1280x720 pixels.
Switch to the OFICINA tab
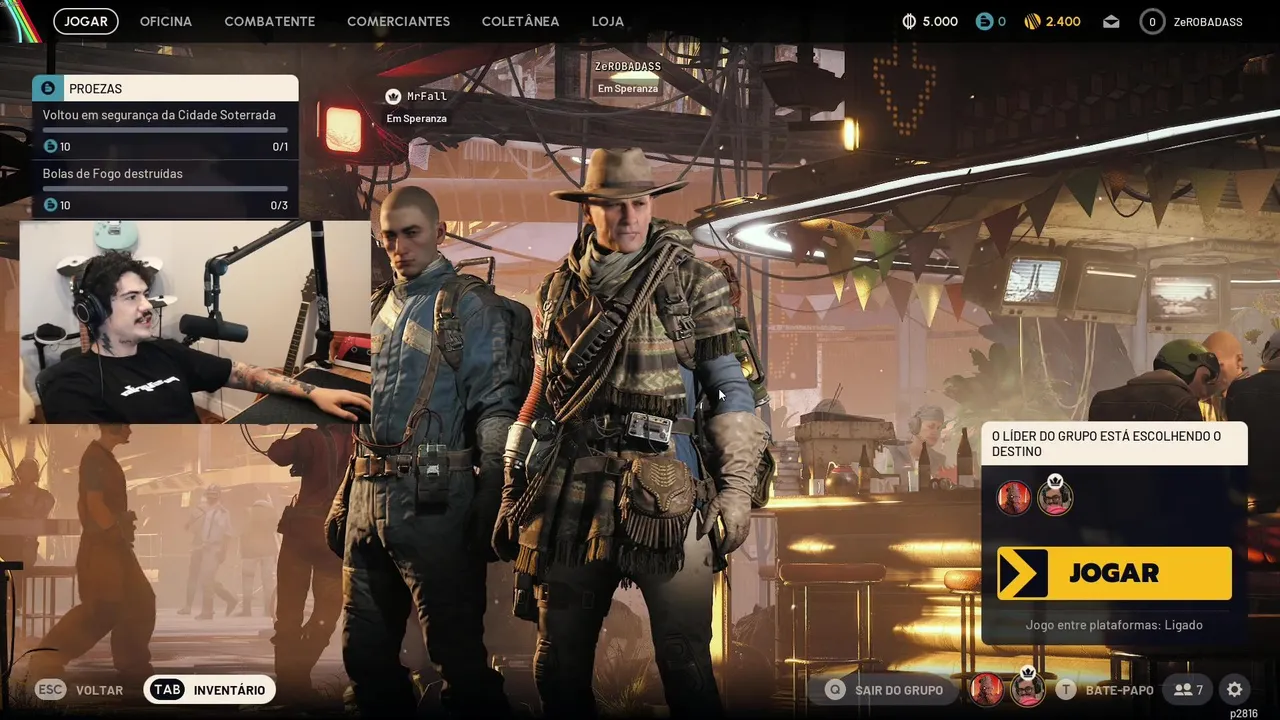pos(166,21)
